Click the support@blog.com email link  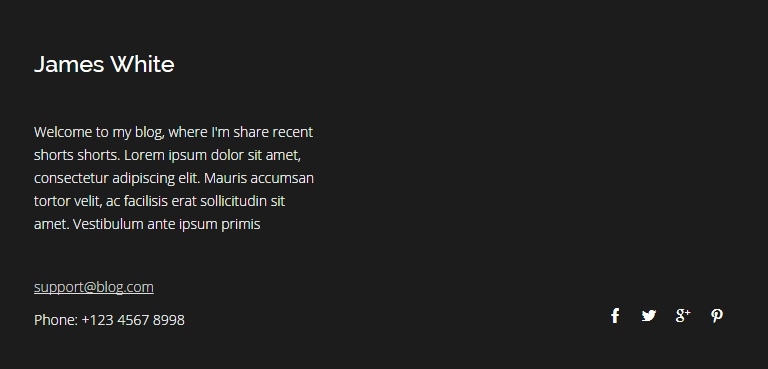tap(94, 287)
